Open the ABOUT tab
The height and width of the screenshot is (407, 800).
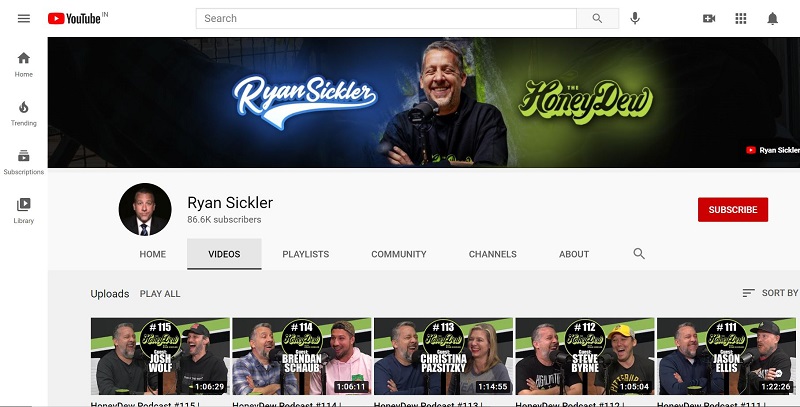574,254
